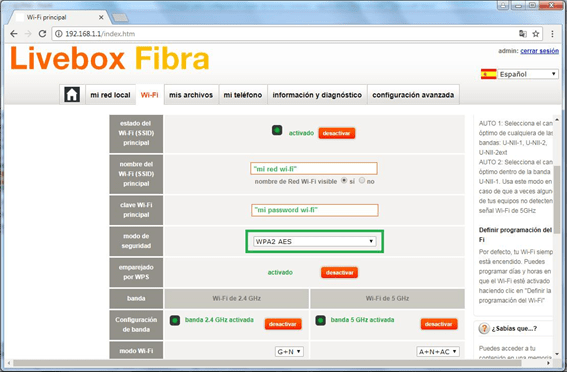Image resolution: width=567 pixels, height=372 pixels.
Task: Open 'configuración avanzada' tab
Action: point(413,95)
